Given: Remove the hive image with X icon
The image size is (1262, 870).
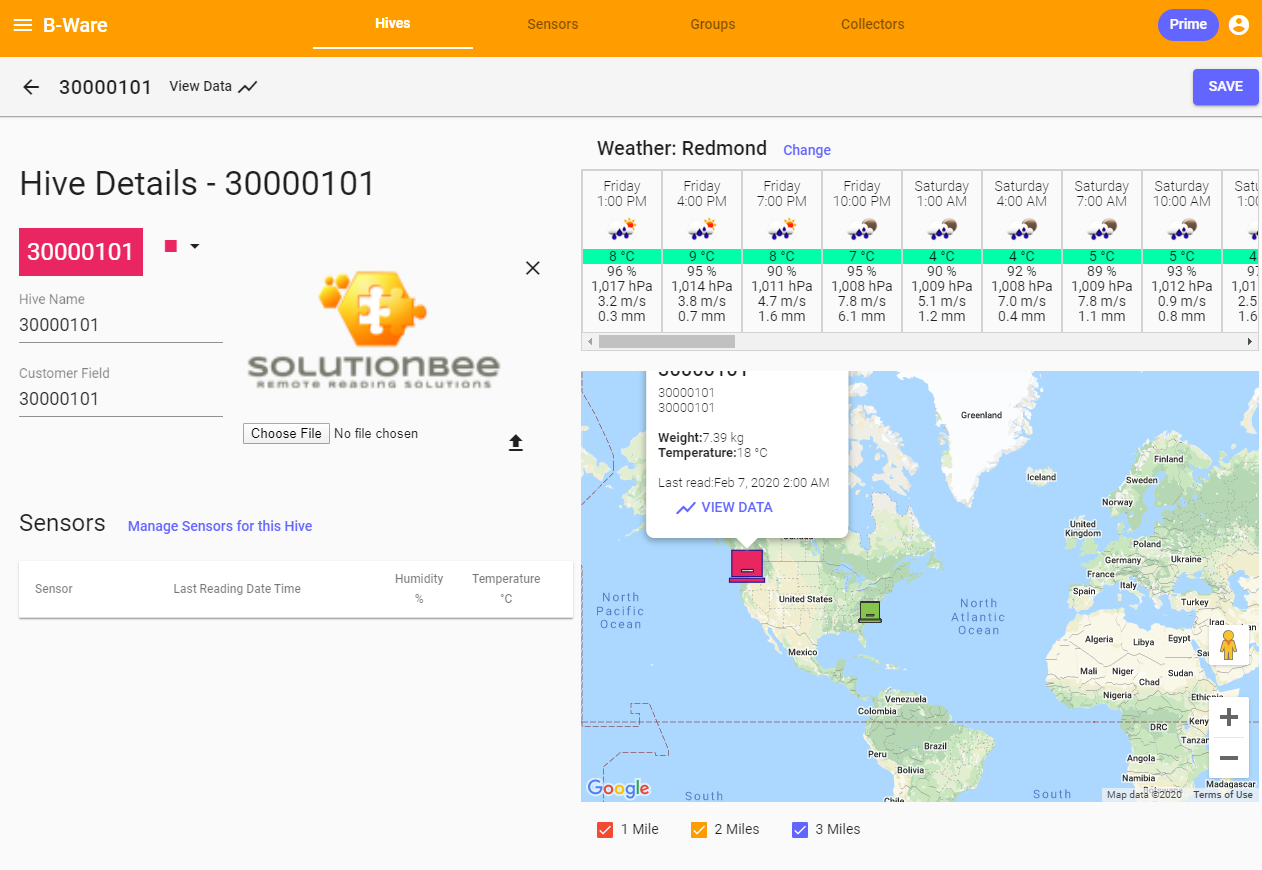Looking at the screenshot, I should point(533,268).
